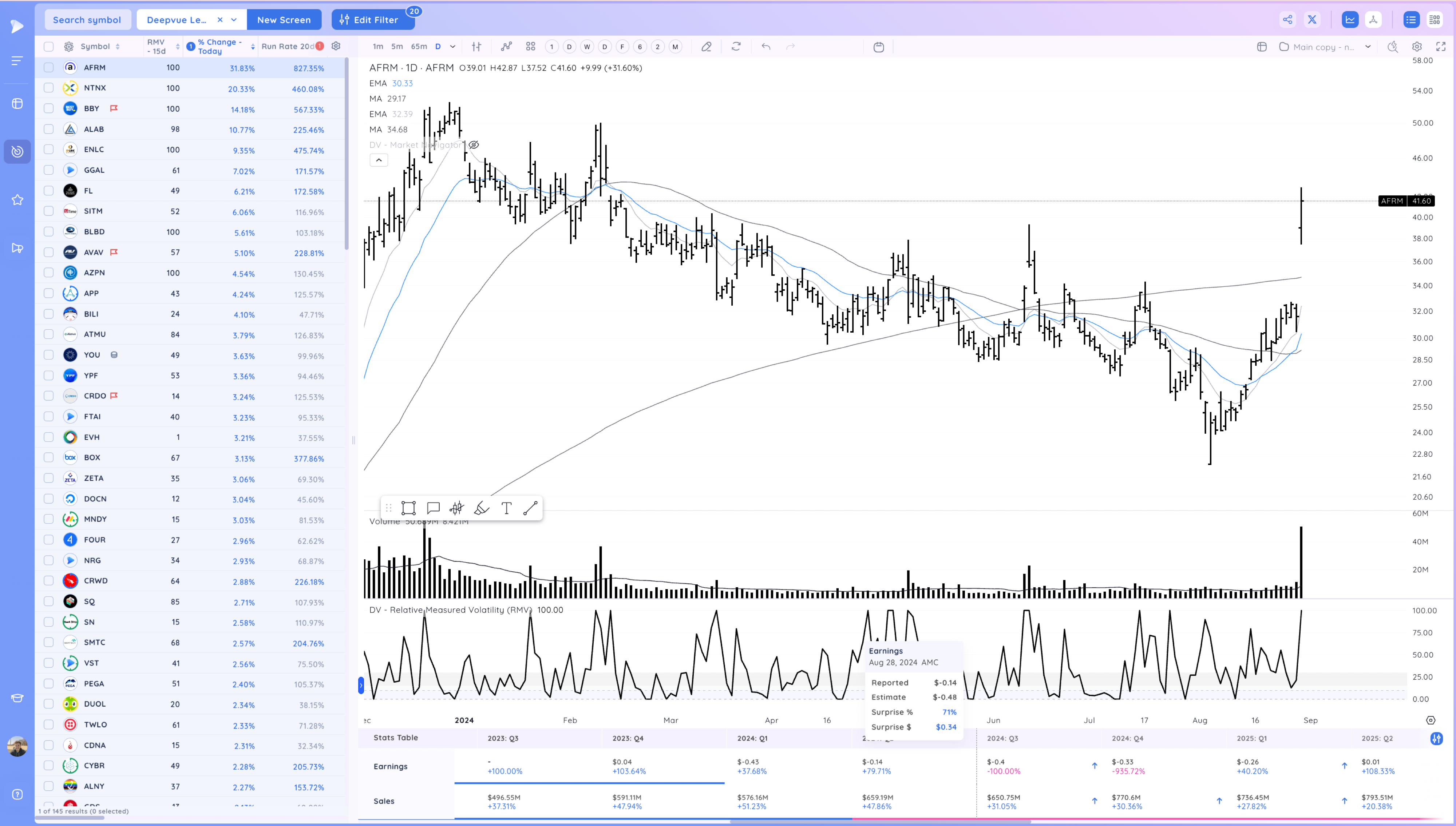Select the trend line drawing tool

coord(530,508)
